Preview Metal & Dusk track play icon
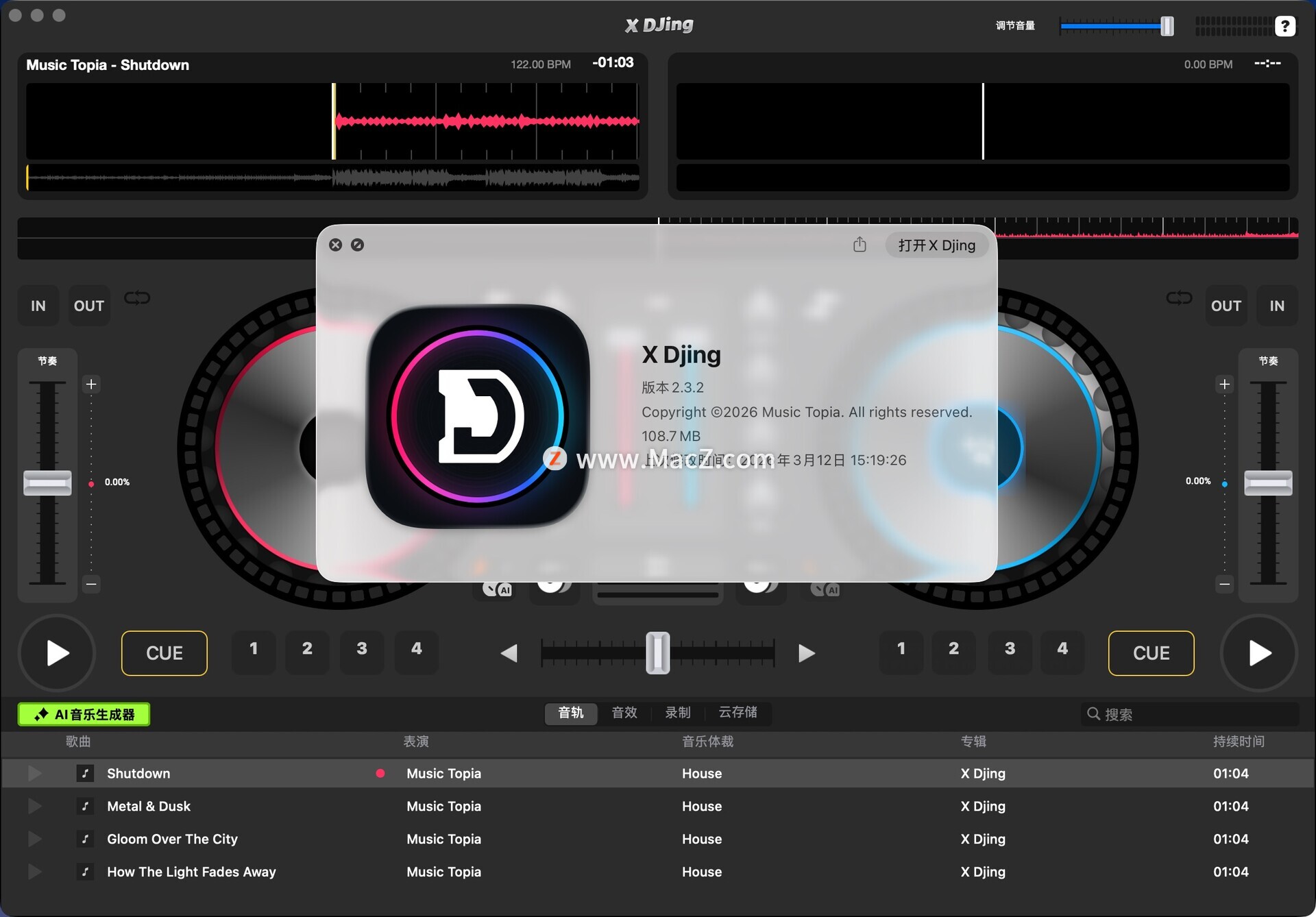 [34, 806]
